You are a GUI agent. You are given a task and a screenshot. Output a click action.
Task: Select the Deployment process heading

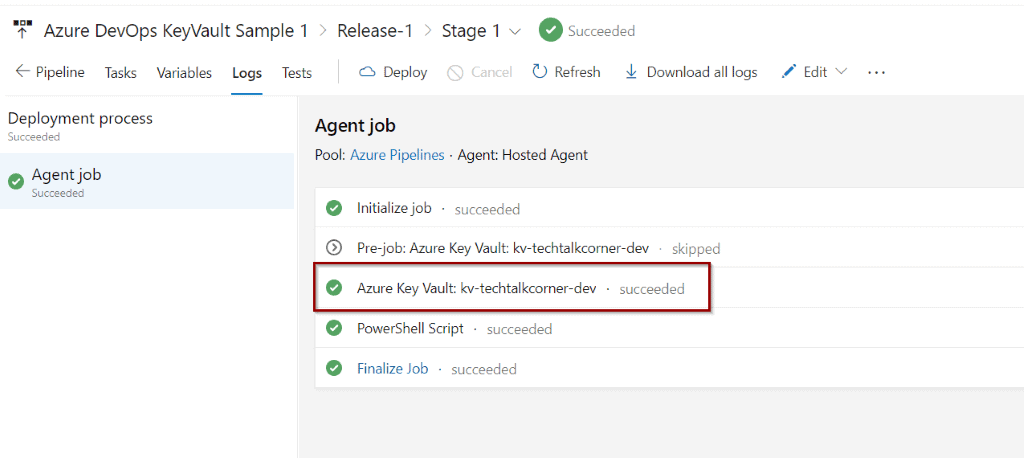(80, 118)
